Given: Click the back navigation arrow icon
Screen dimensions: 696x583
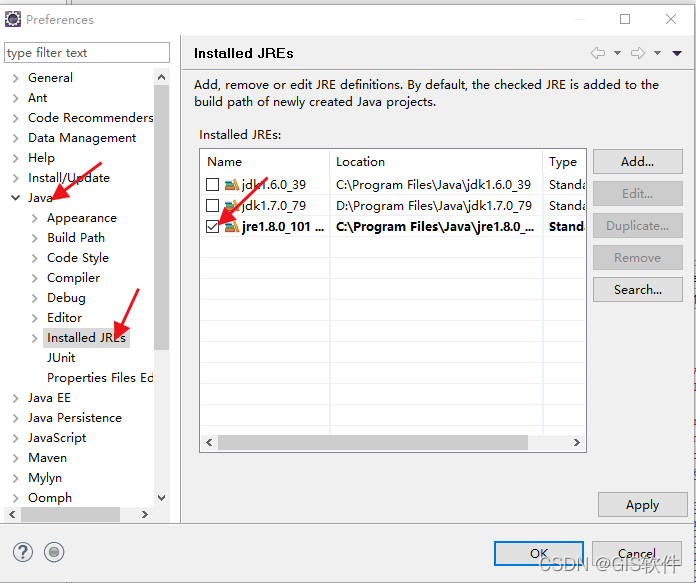Looking at the screenshot, I should 597,53.
